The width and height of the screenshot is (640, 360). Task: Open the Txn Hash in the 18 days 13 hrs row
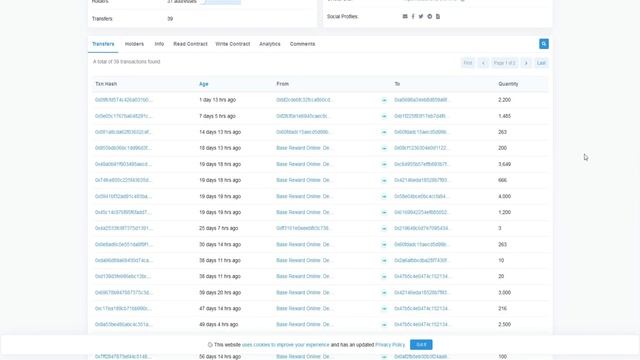coord(123,148)
